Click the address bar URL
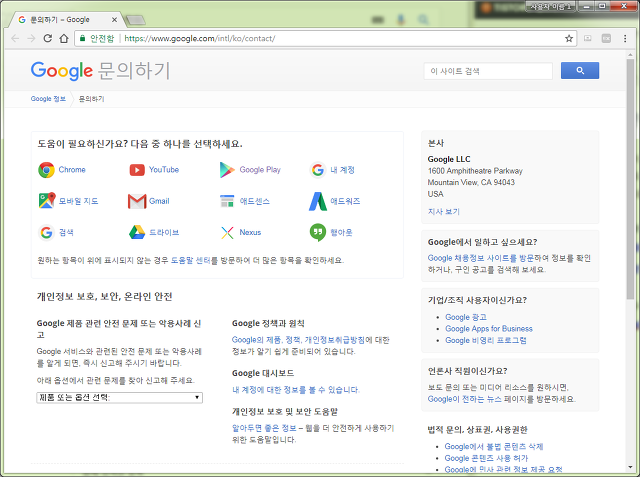 point(200,38)
